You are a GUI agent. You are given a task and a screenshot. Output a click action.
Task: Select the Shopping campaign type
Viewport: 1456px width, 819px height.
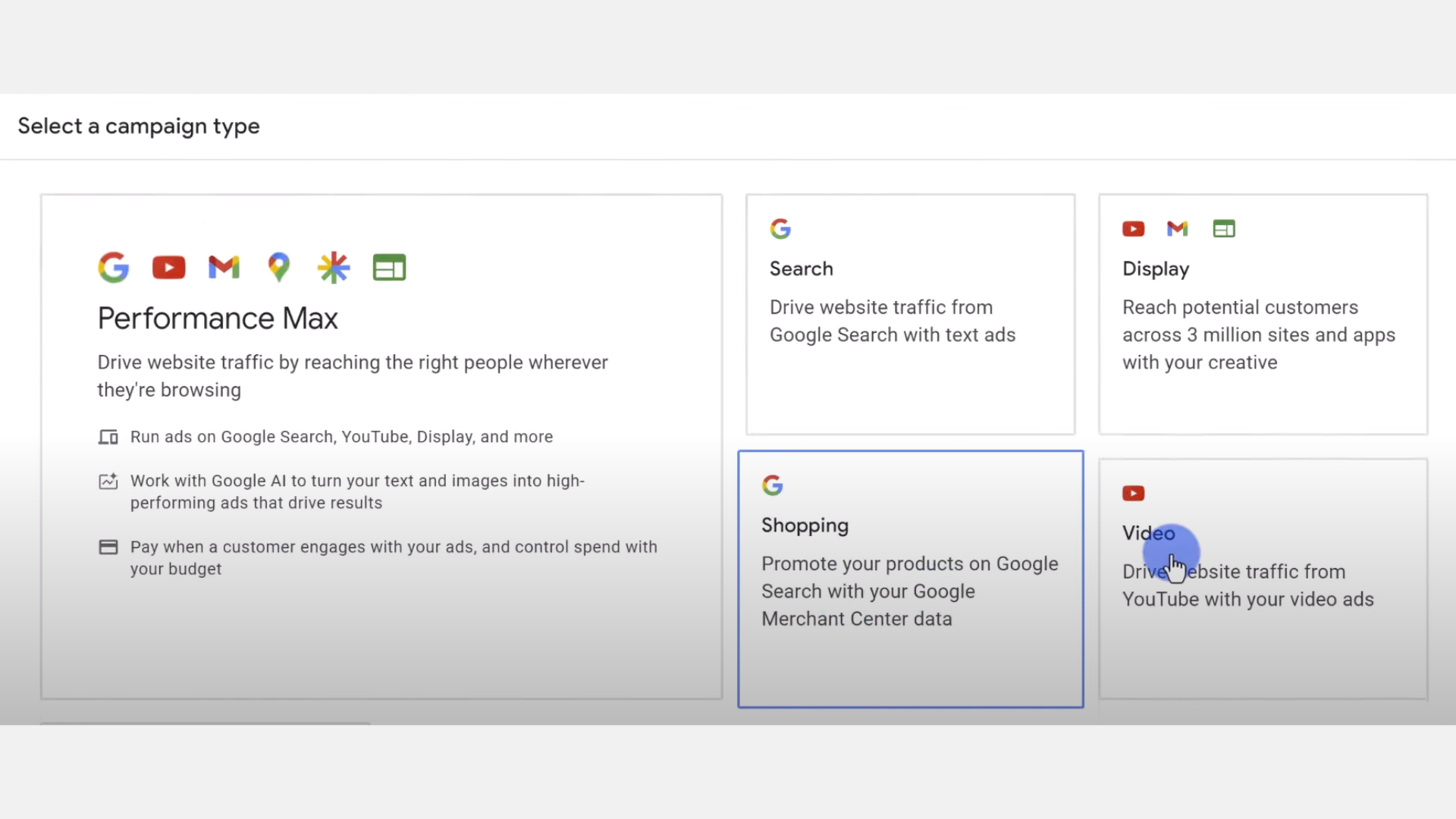[909, 579]
